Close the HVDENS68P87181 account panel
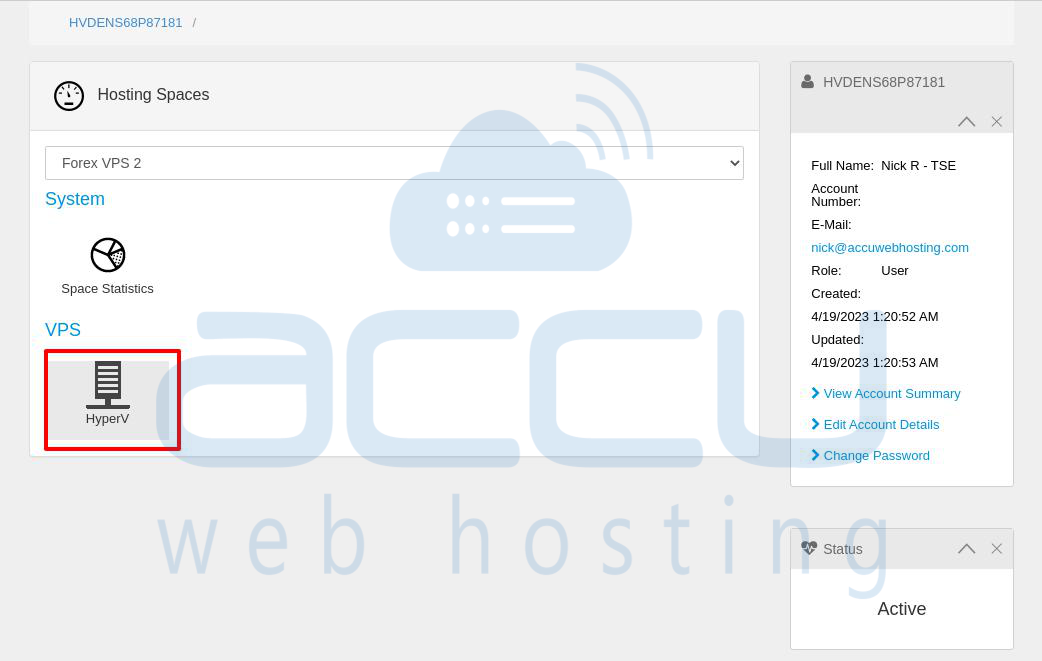Screen dimensions: 1042x661 click(x=997, y=122)
